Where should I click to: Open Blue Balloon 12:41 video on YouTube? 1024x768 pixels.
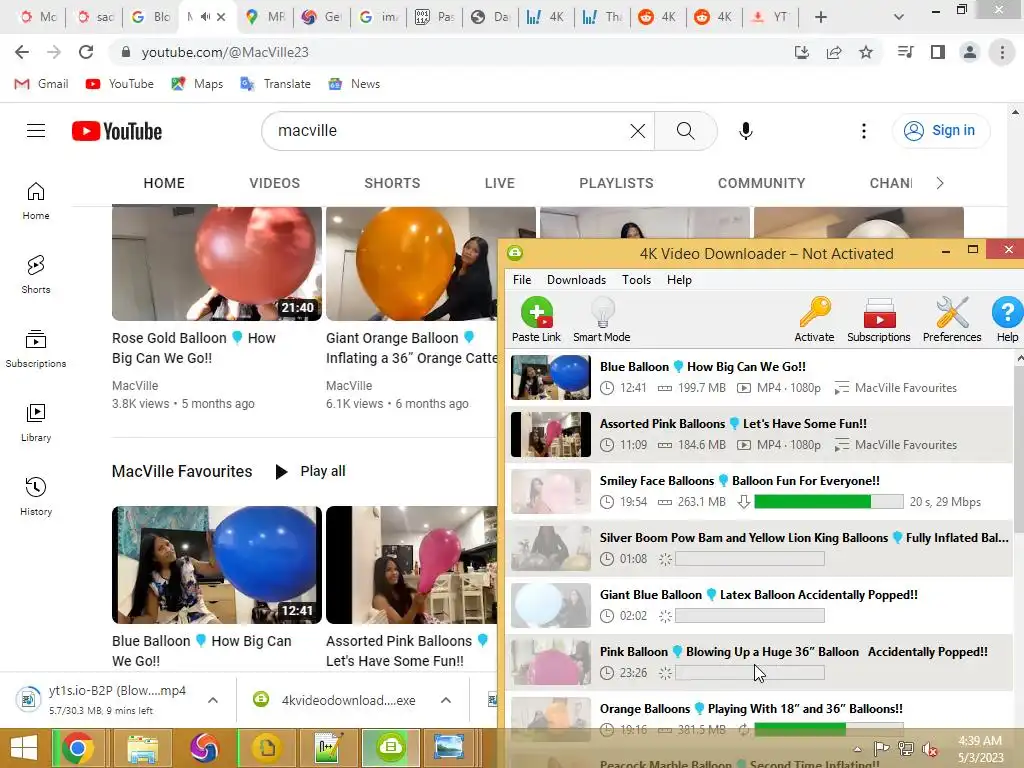(217, 565)
